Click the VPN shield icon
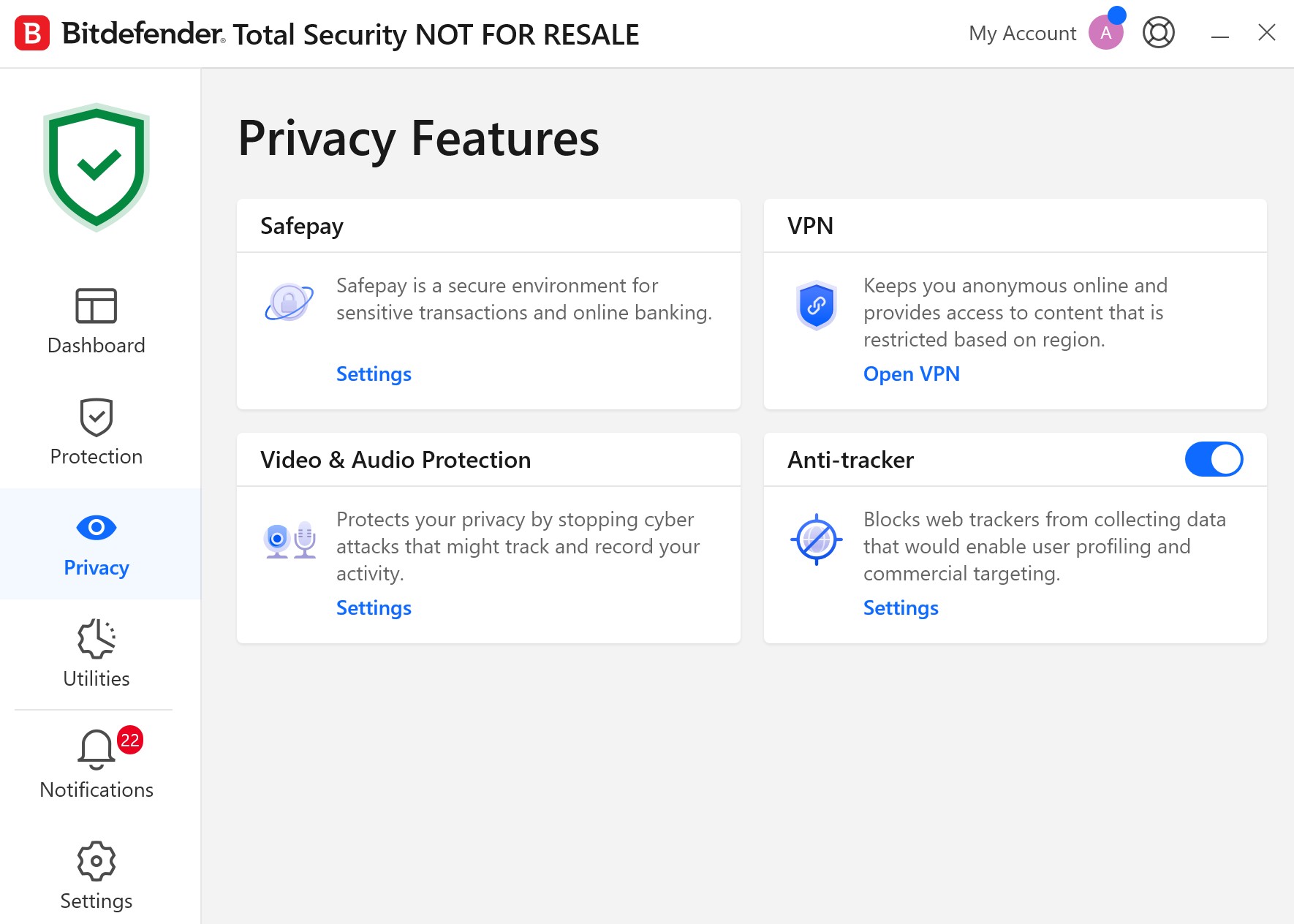 (x=816, y=305)
